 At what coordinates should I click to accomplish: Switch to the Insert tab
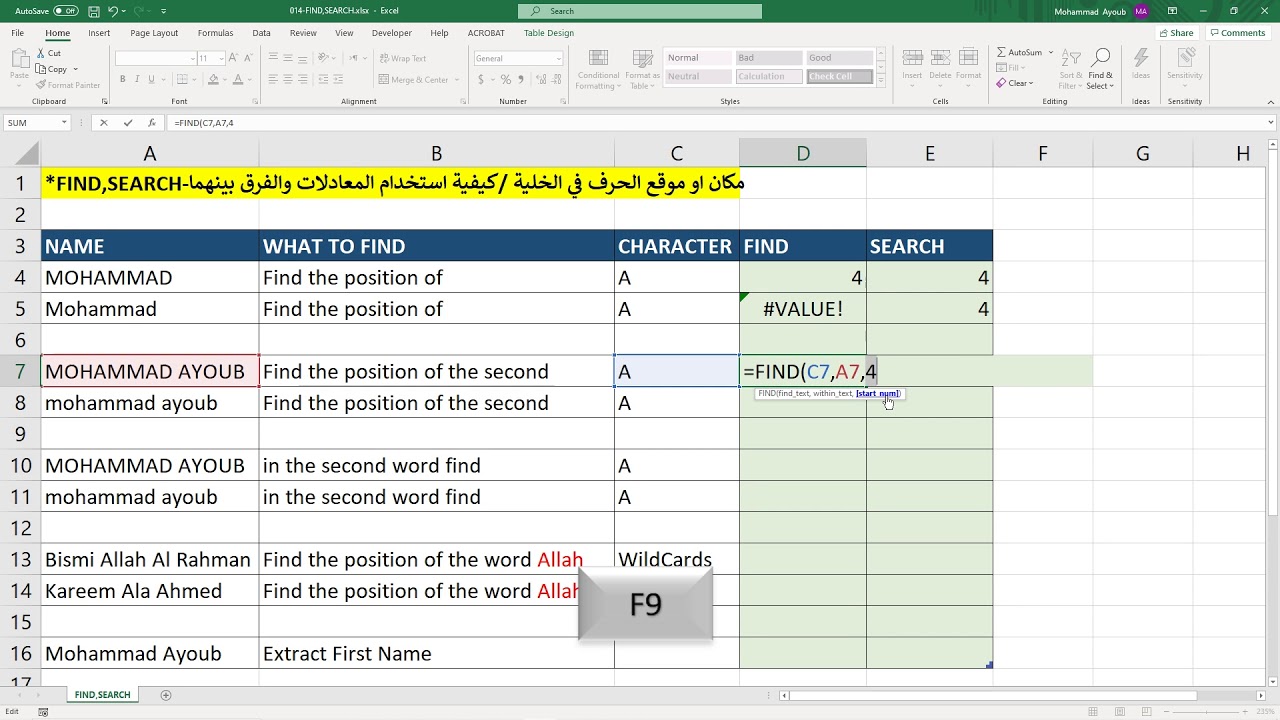[99, 33]
